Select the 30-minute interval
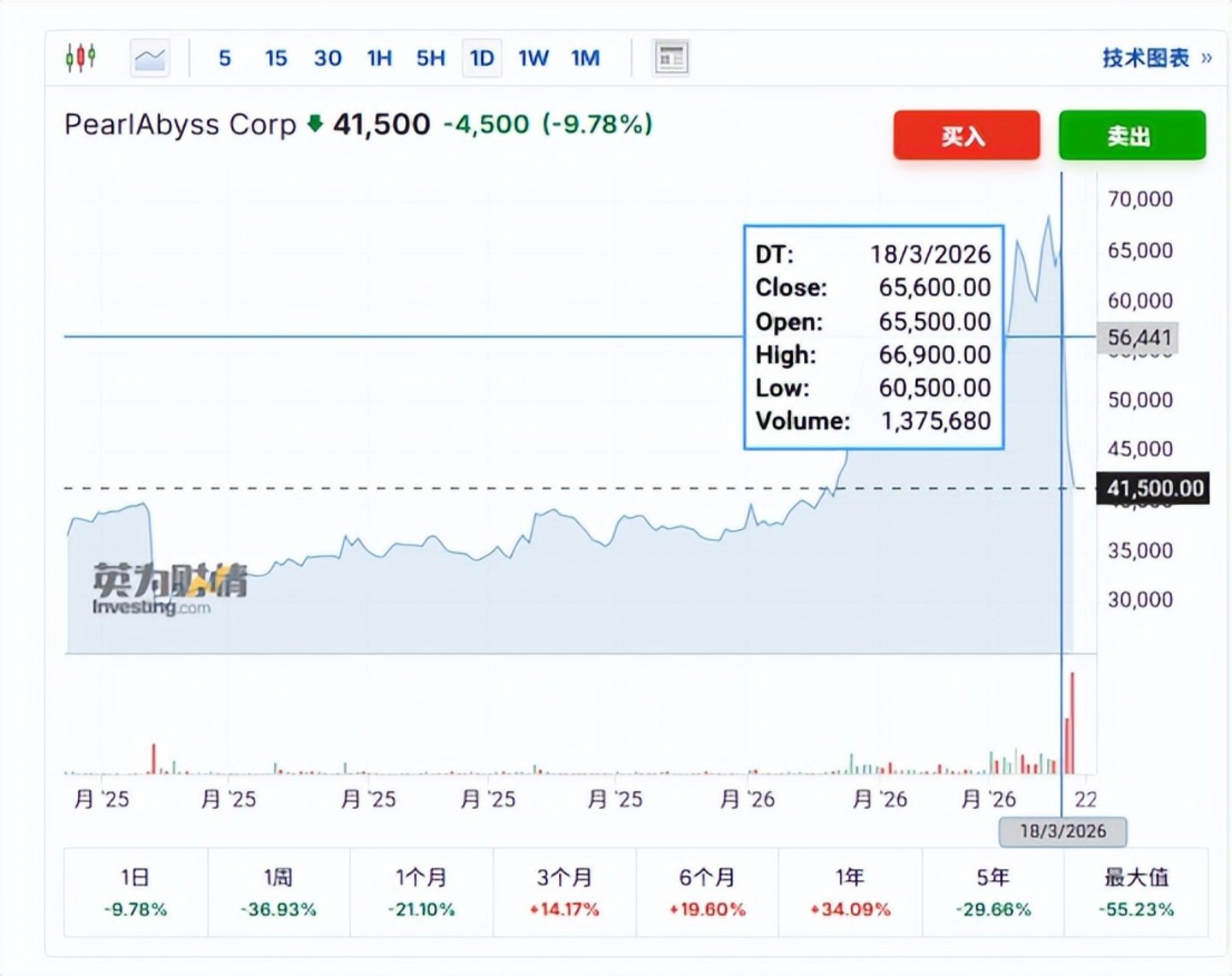The image size is (1232, 976). 328,58
